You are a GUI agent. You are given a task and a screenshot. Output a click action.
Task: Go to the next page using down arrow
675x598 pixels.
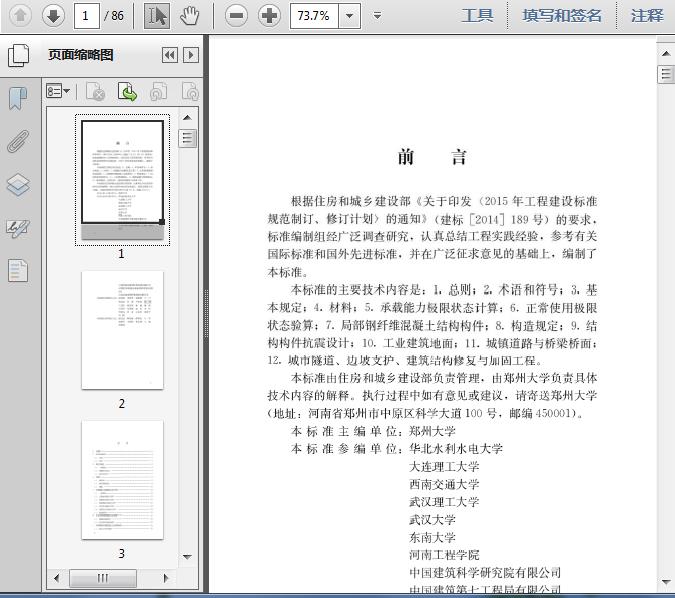[53, 15]
